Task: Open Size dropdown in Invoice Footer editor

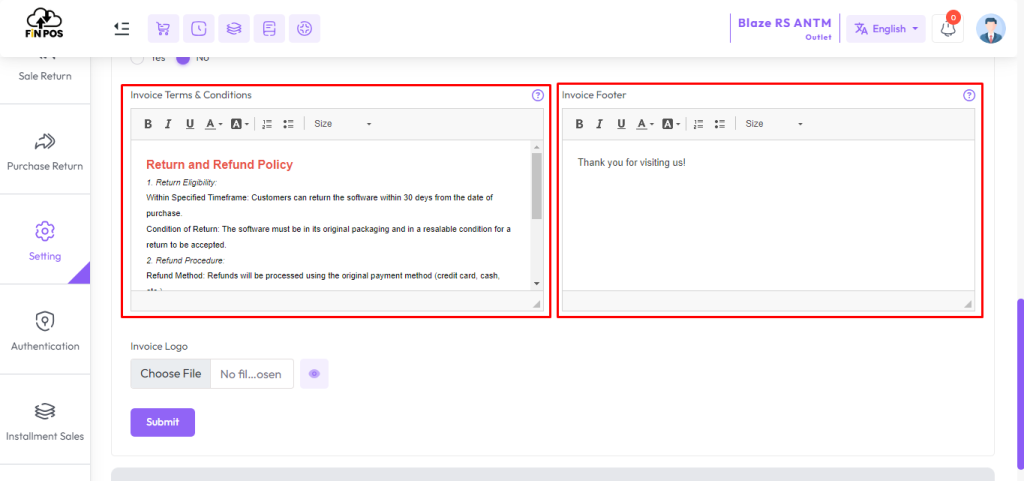Action: point(774,124)
